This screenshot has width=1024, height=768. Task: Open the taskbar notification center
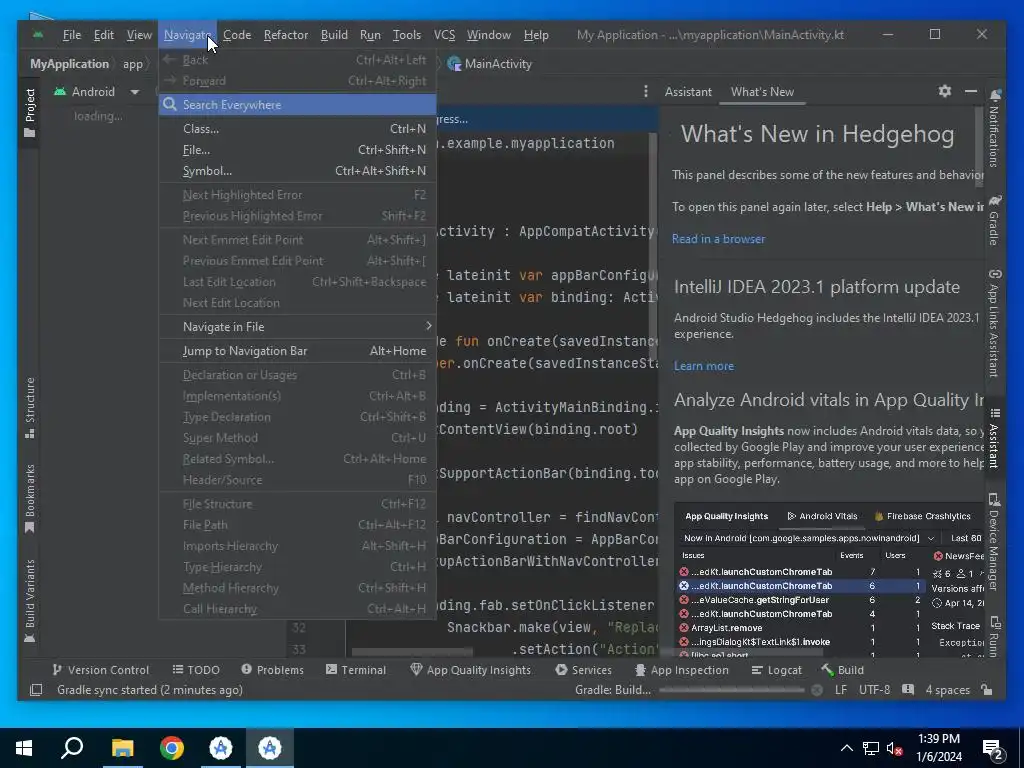click(993, 748)
